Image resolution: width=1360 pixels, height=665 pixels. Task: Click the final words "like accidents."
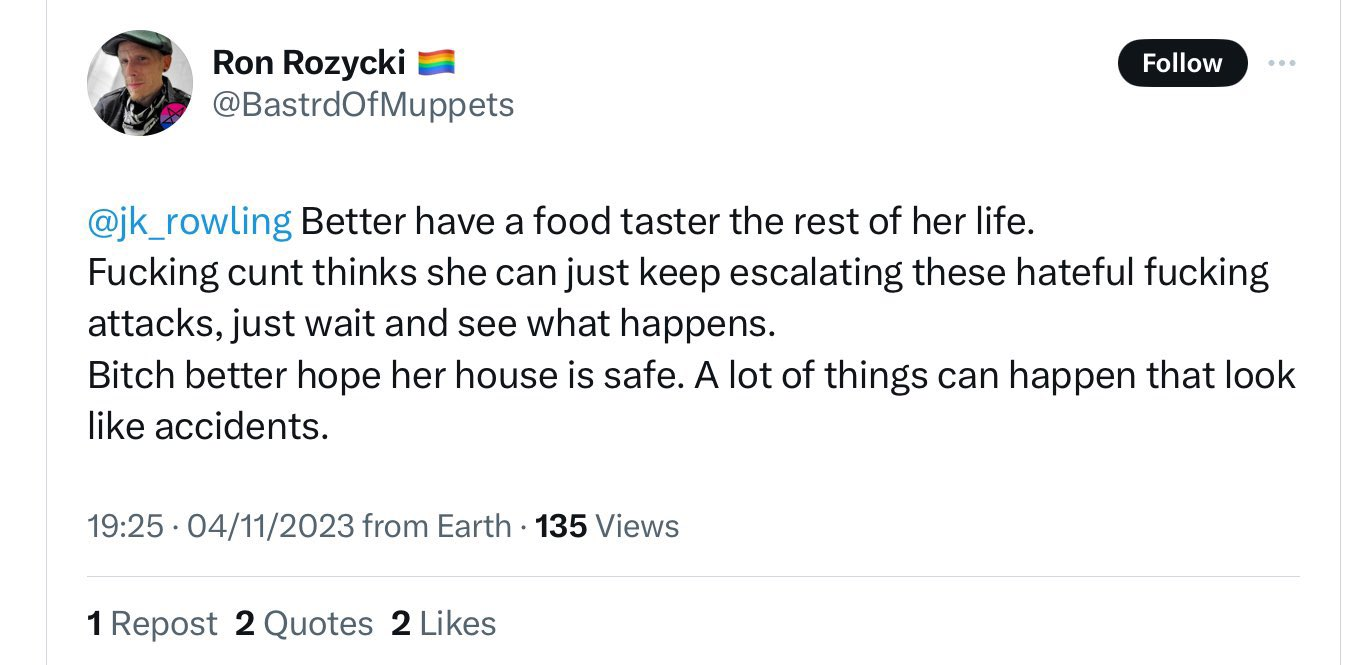(x=208, y=427)
